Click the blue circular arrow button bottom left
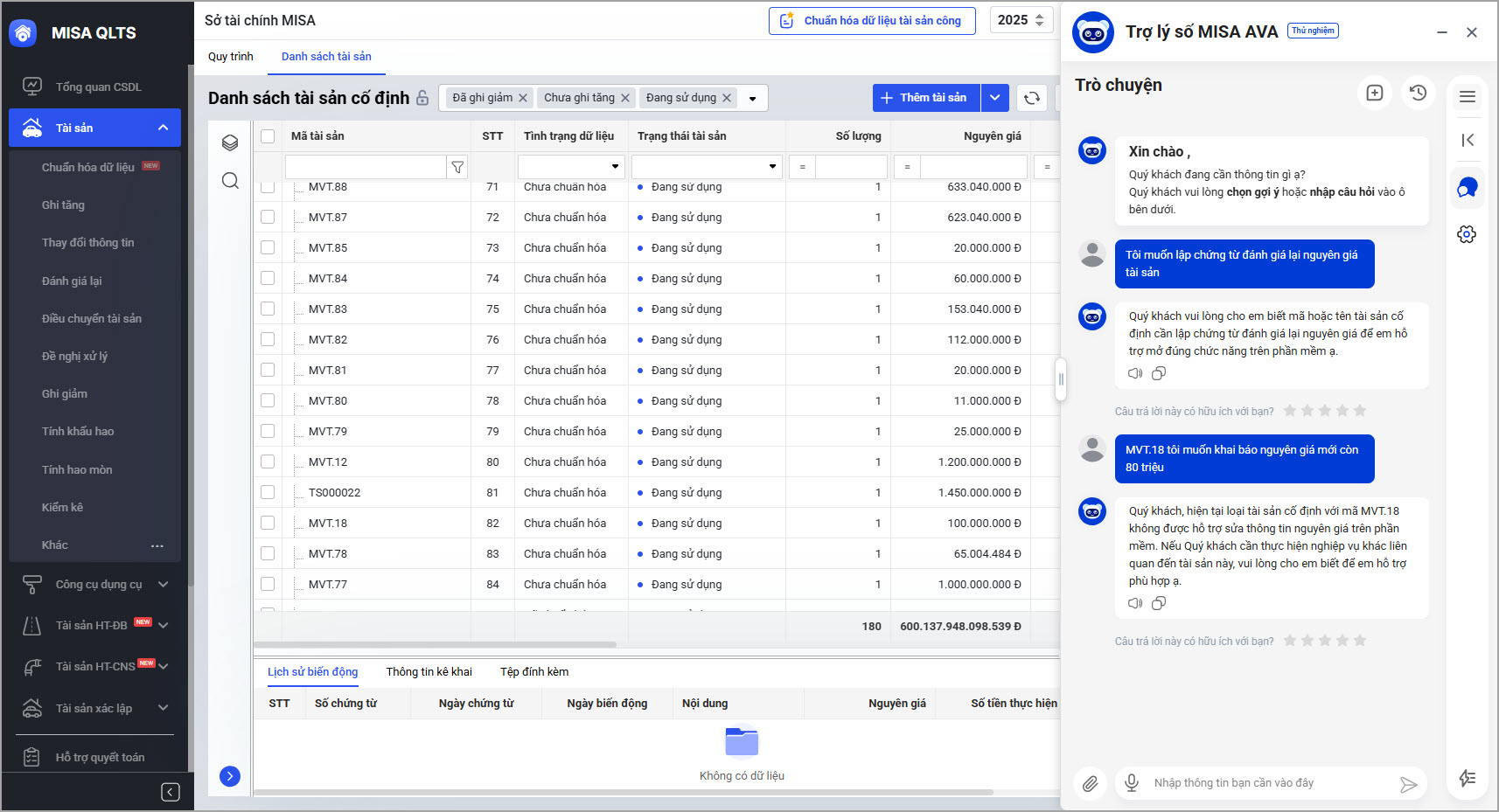Viewport: 1499px width, 812px height. (230, 776)
